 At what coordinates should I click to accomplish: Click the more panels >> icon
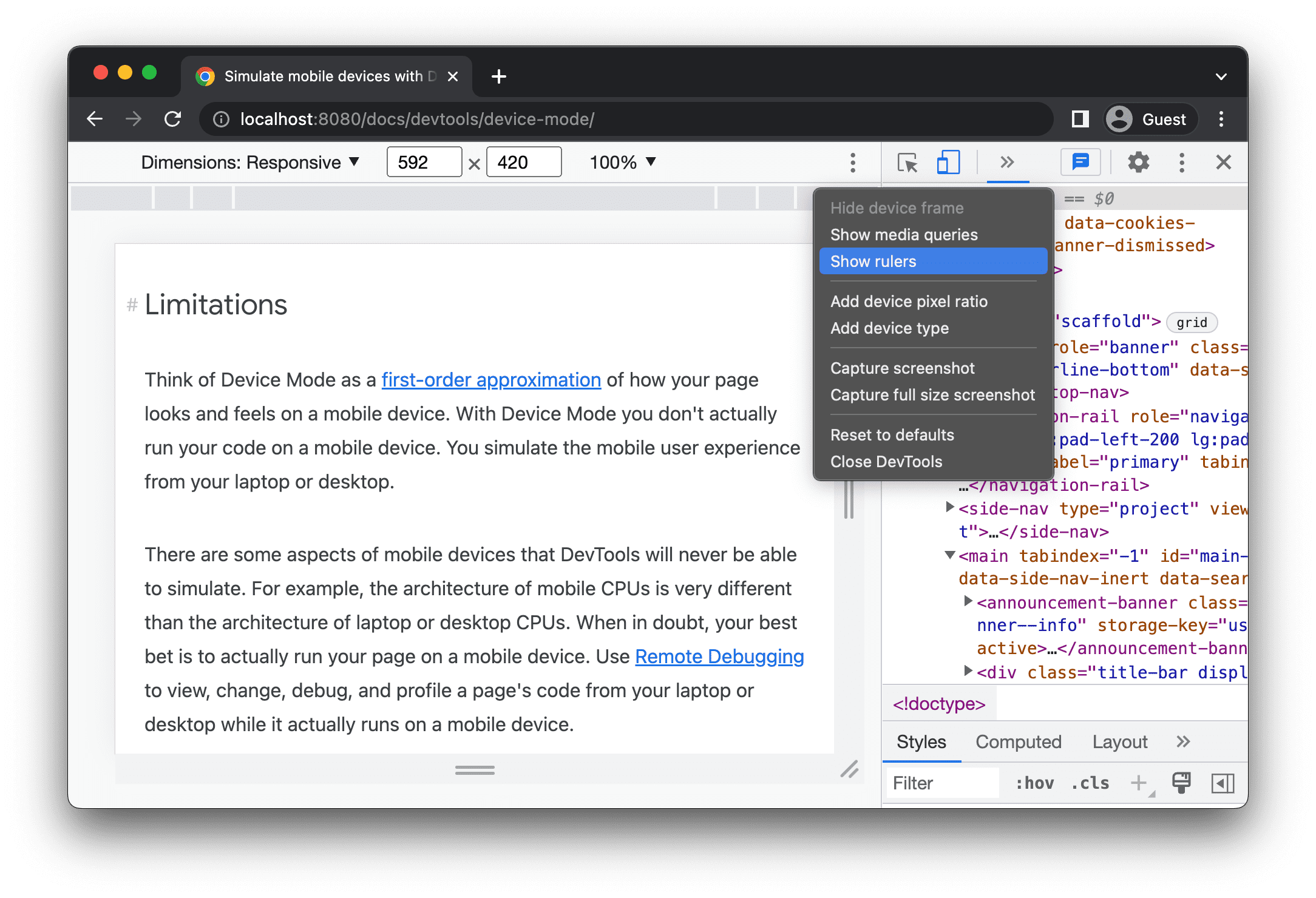tap(1006, 162)
